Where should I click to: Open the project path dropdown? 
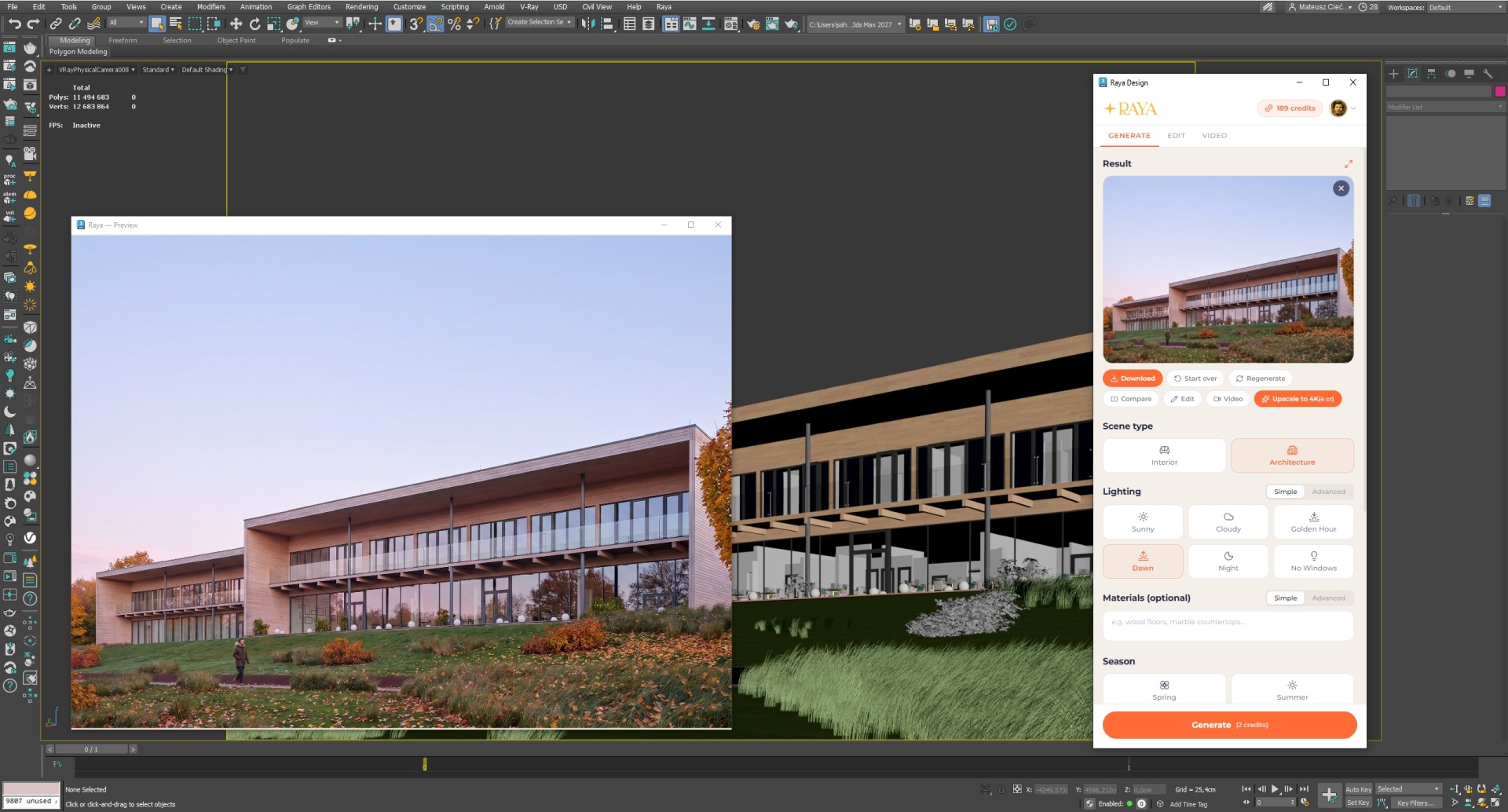pyautogui.click(x=855, y=24)
